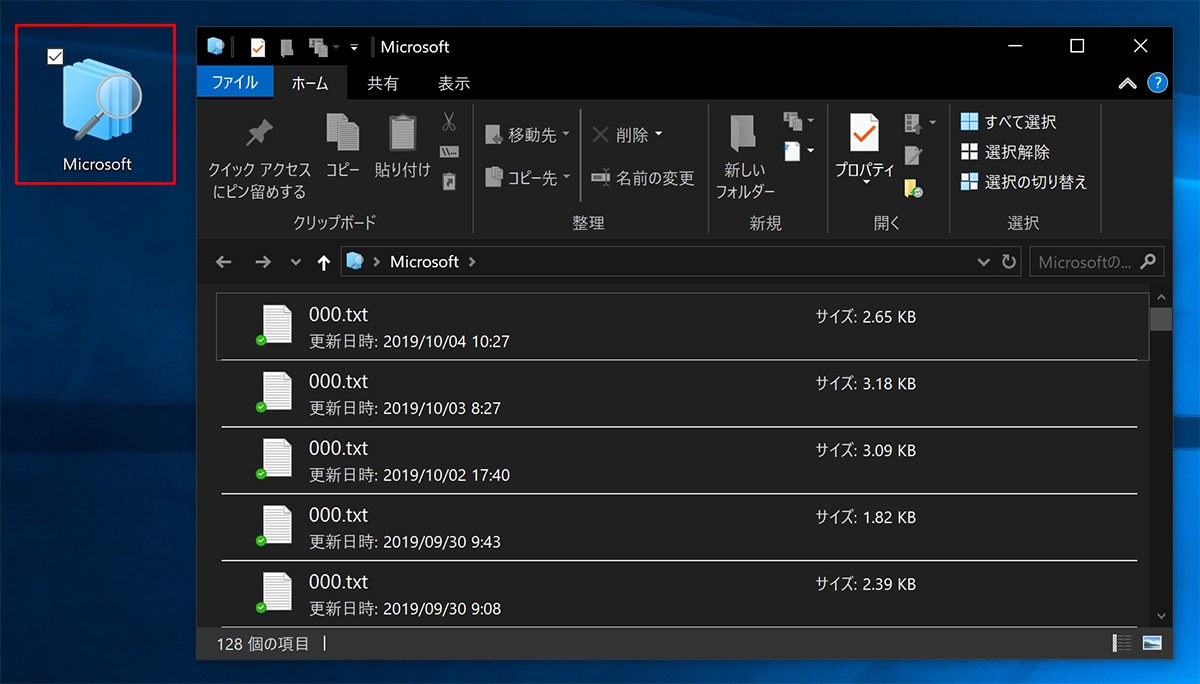The height and width of the screenshot is (684, 1200).
Task: Open the 開く open dropdown next to プロパティ
Action: pyautogui.click(x=921, y=123)
